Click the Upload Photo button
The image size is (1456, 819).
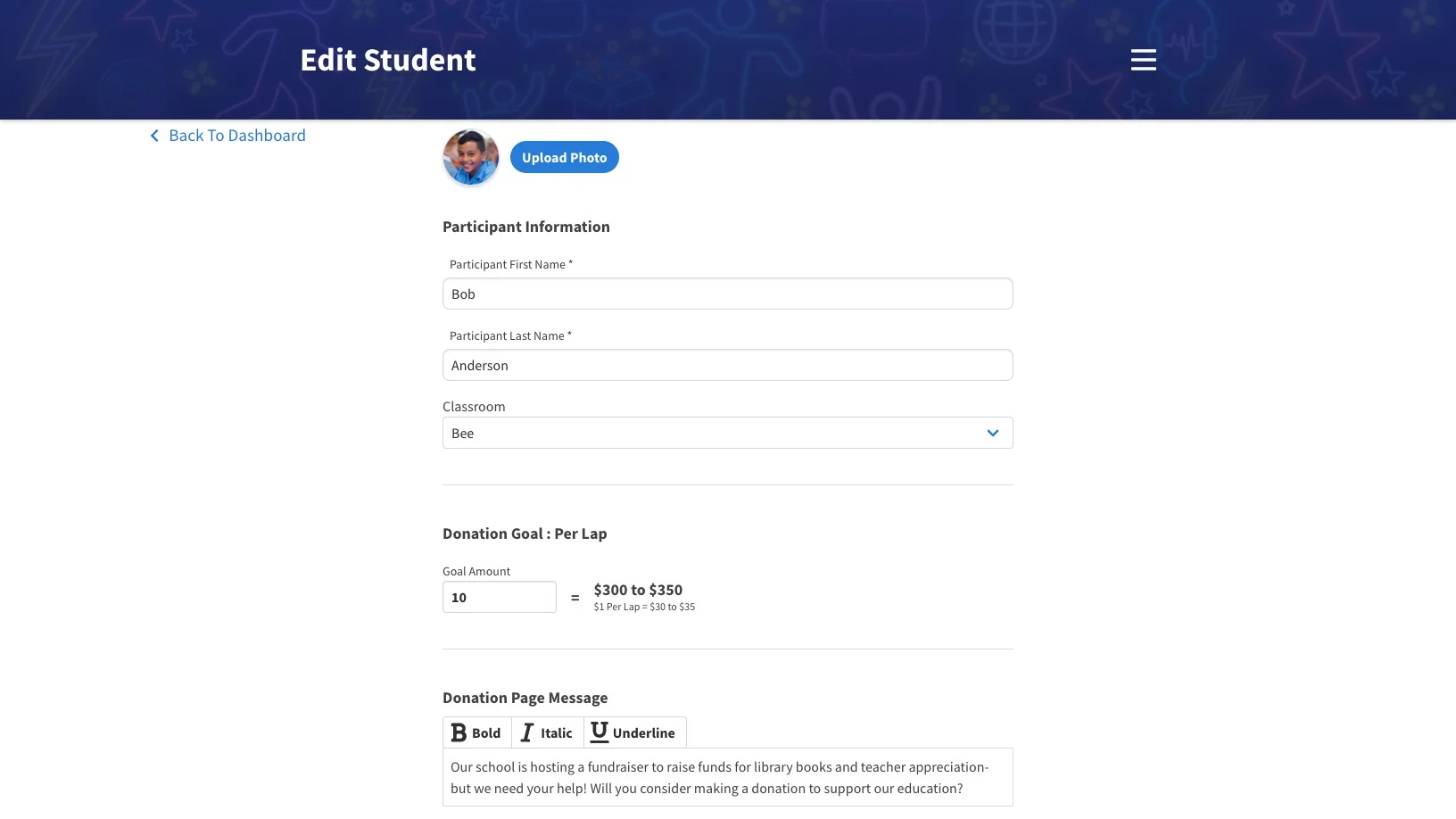565,157
